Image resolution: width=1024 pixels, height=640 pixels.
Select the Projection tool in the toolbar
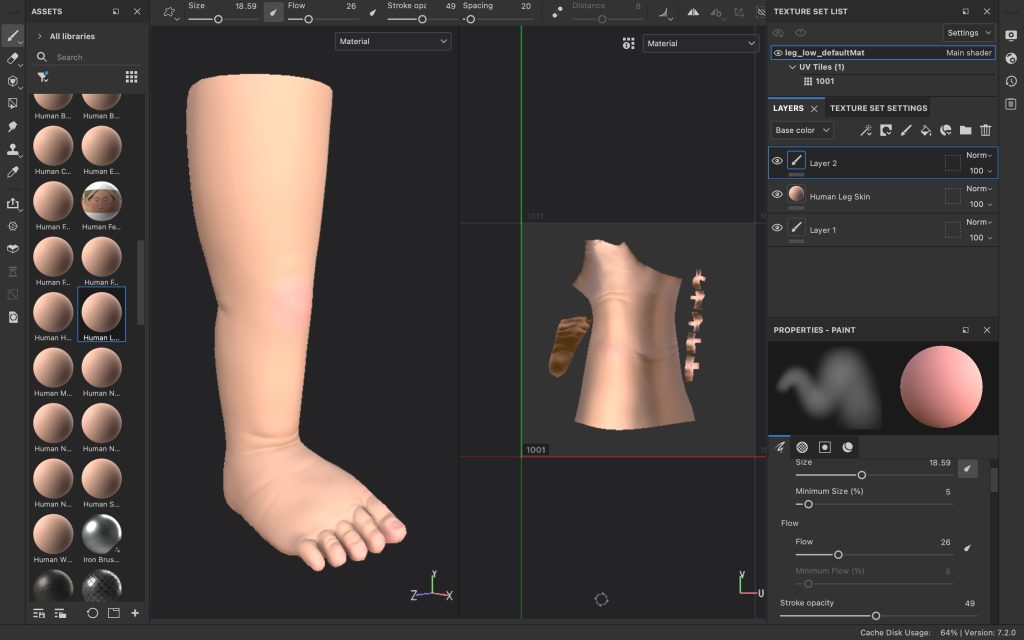(12, 81)
